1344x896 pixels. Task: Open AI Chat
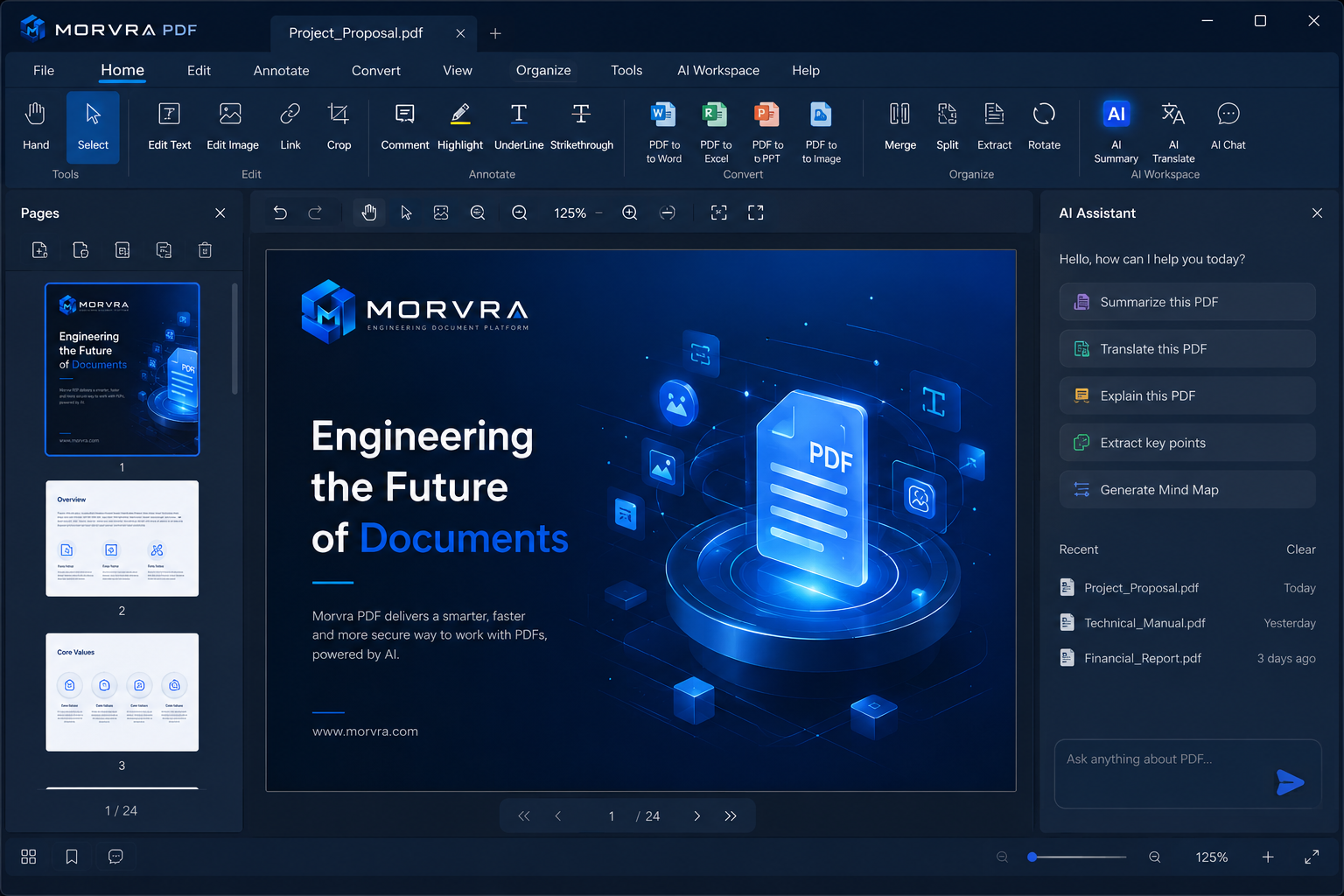click(1228, 126)
